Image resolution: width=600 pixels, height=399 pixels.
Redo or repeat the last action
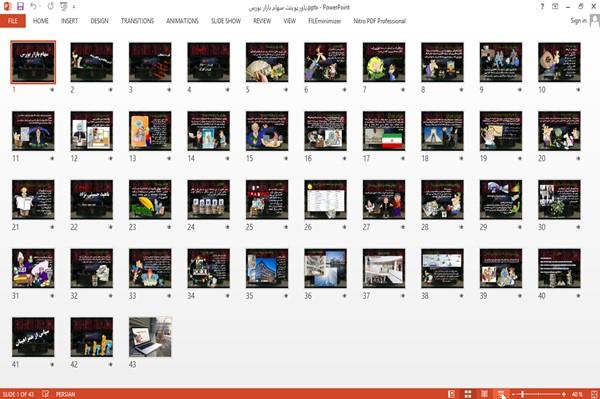[51, 6]
